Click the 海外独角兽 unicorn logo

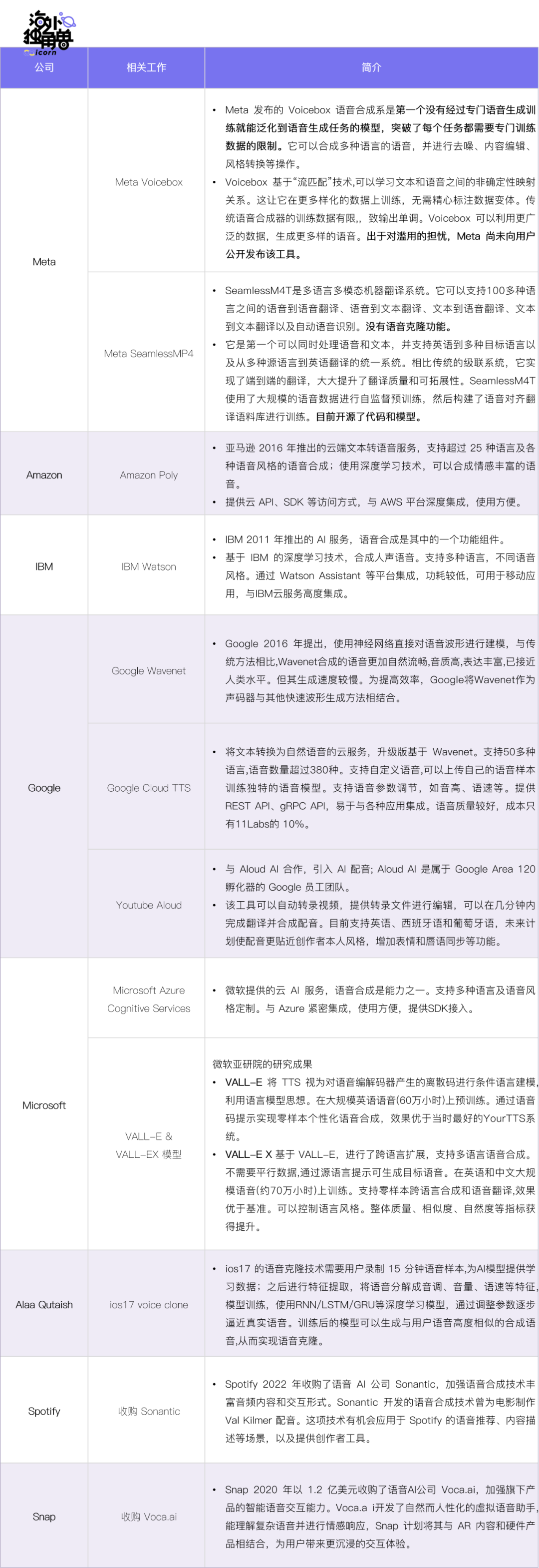49,33
